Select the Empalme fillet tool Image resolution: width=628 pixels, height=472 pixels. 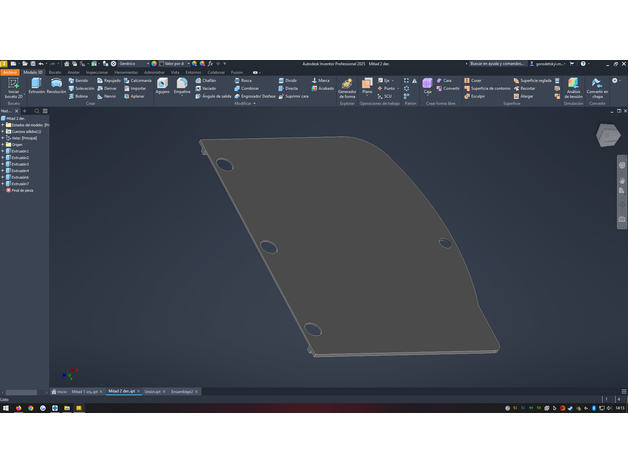(182, 86)
